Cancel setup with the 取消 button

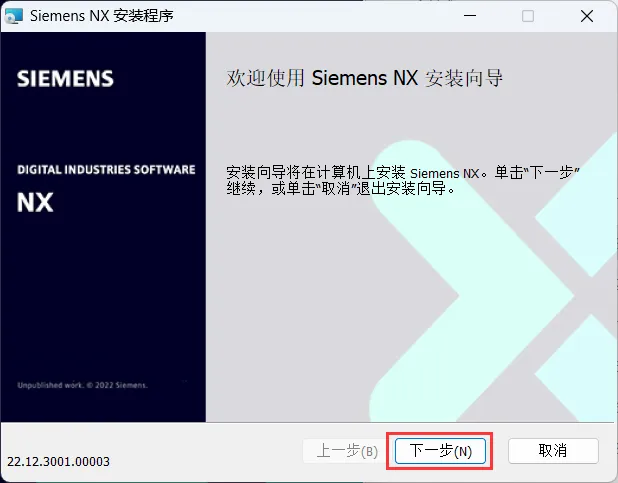[x=553, y=451]
